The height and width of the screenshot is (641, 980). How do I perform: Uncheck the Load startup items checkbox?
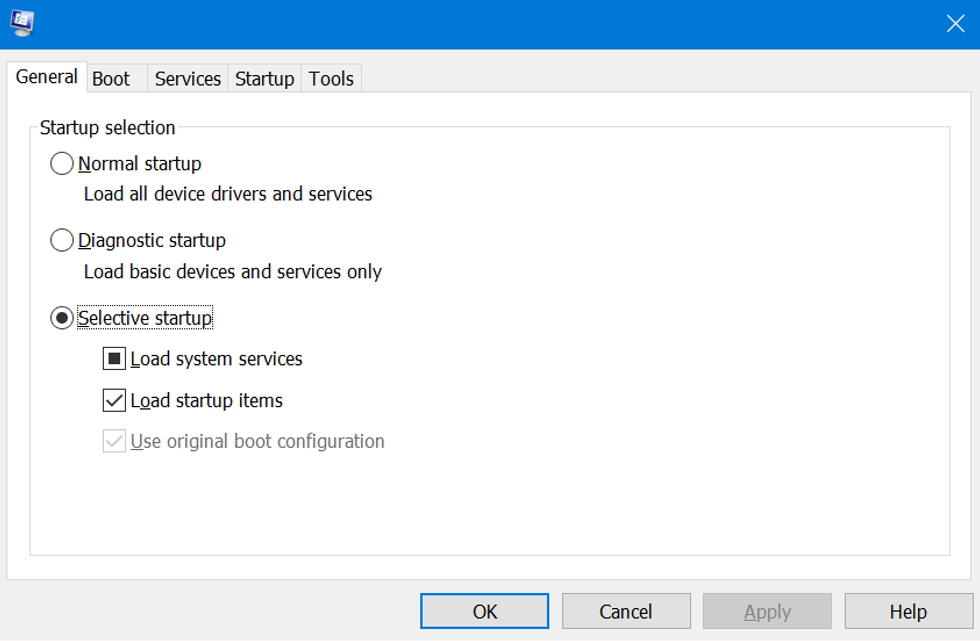(114, 401)
